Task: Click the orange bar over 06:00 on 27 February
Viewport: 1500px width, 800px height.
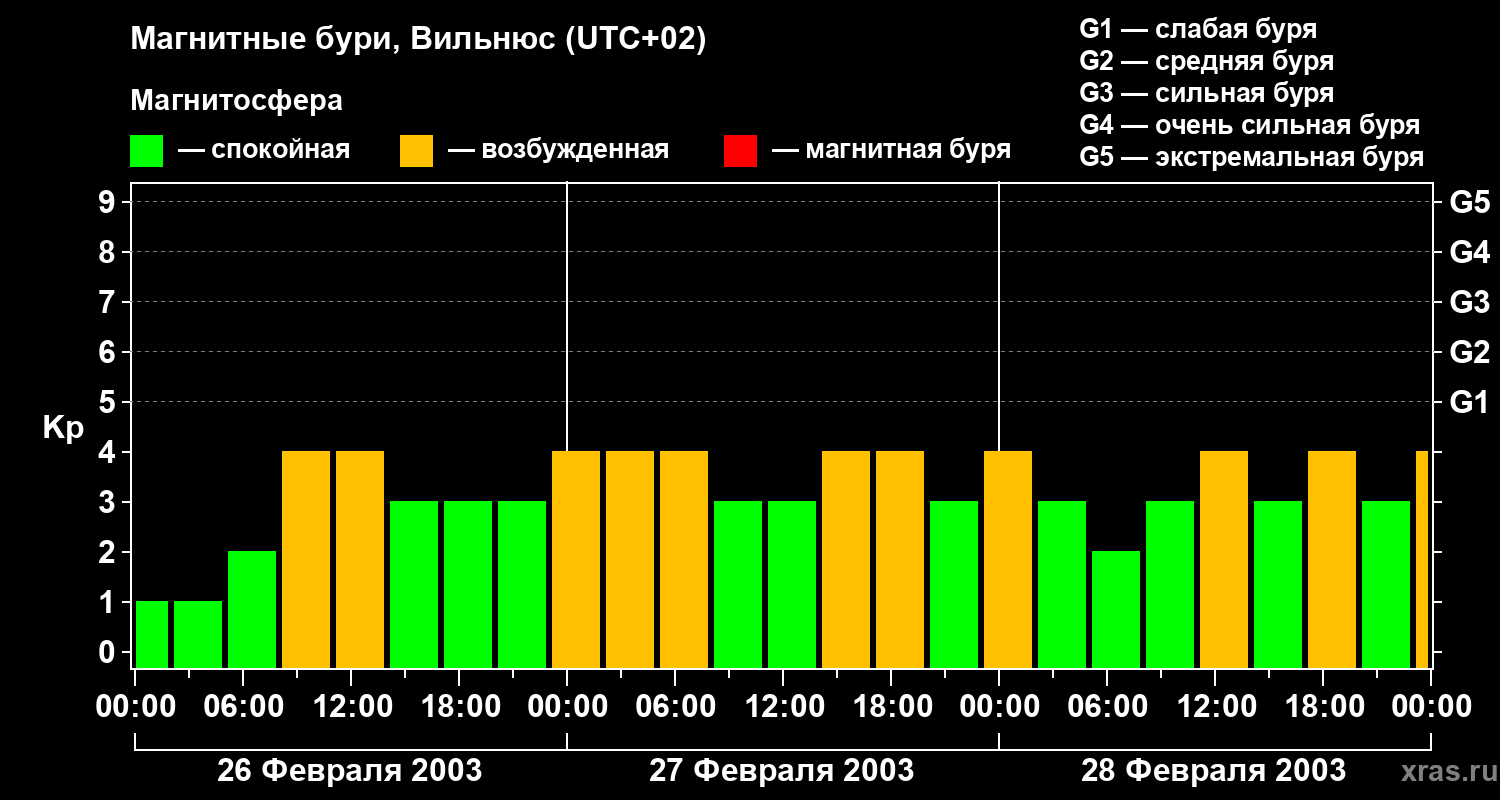Action: pyautogui.click(x=684, y=559)
